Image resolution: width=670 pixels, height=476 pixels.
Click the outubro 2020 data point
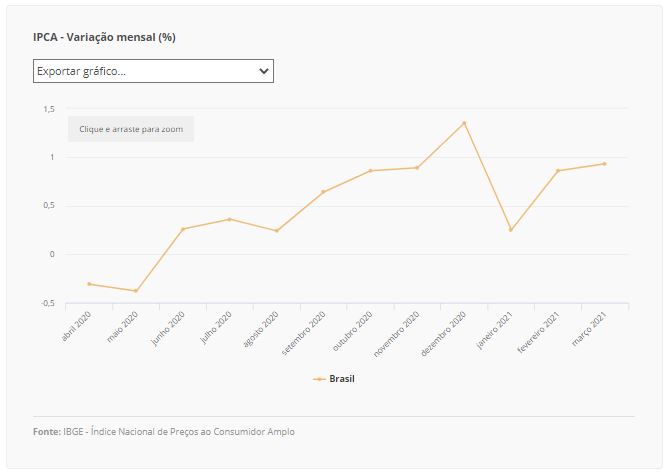point(370,170)
